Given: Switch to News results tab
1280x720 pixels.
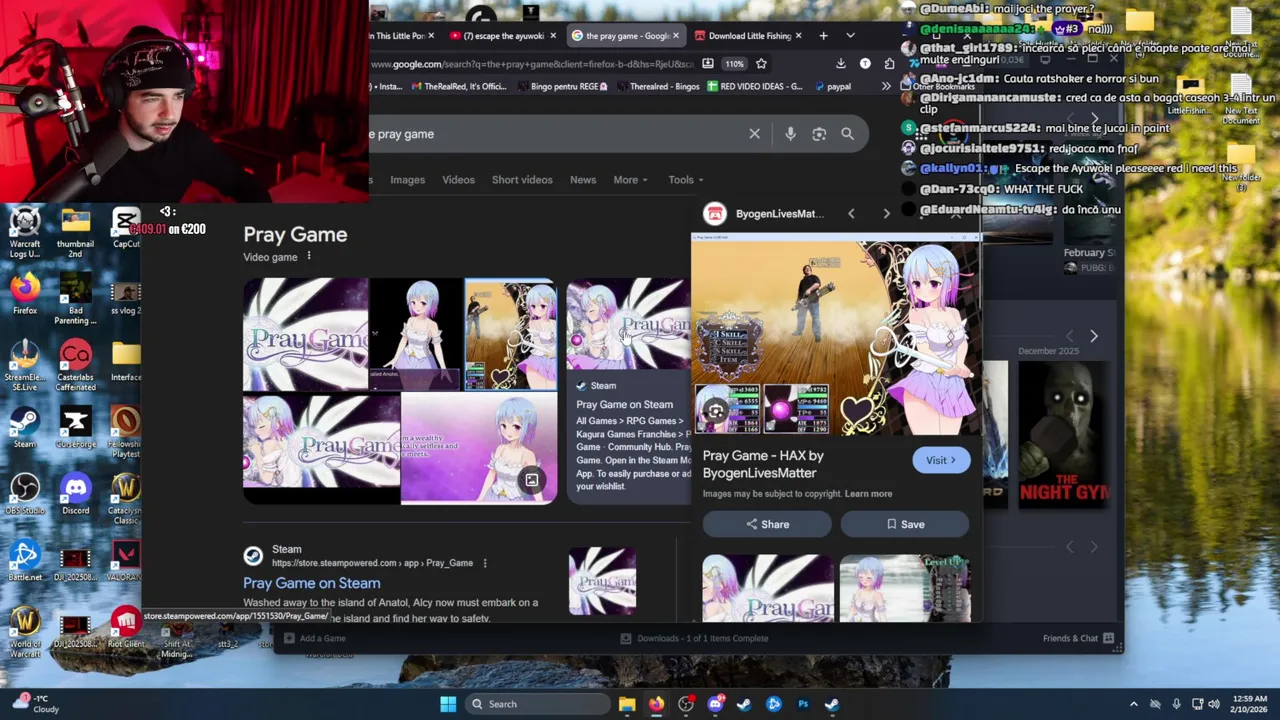Looking at the screenshot, I should (583, 180).
